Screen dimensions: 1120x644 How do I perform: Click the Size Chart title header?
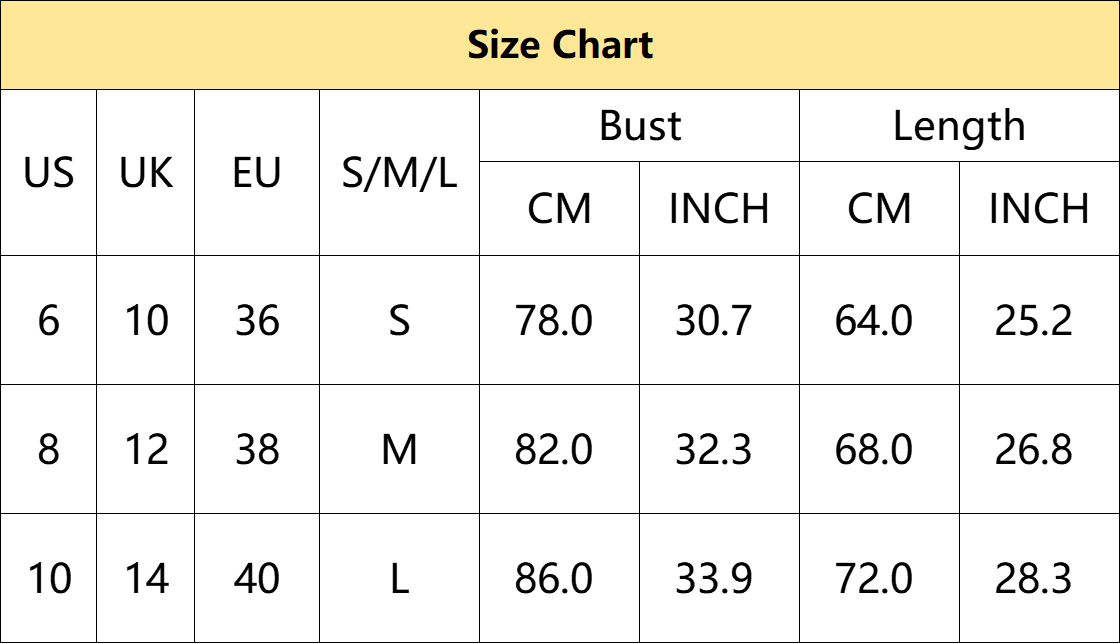coord(560,45)
